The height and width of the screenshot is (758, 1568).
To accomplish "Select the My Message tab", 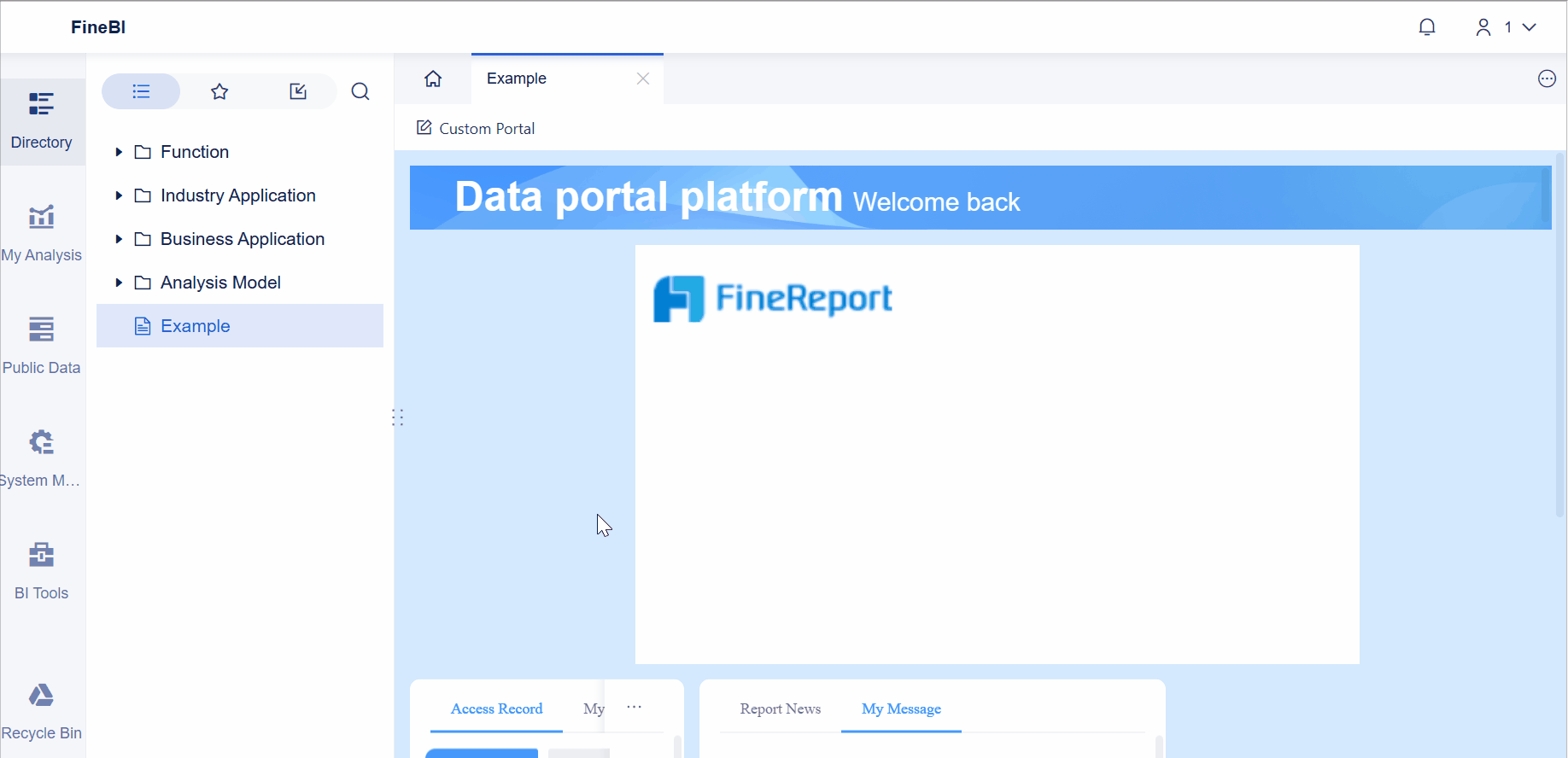I will point(901,708).
